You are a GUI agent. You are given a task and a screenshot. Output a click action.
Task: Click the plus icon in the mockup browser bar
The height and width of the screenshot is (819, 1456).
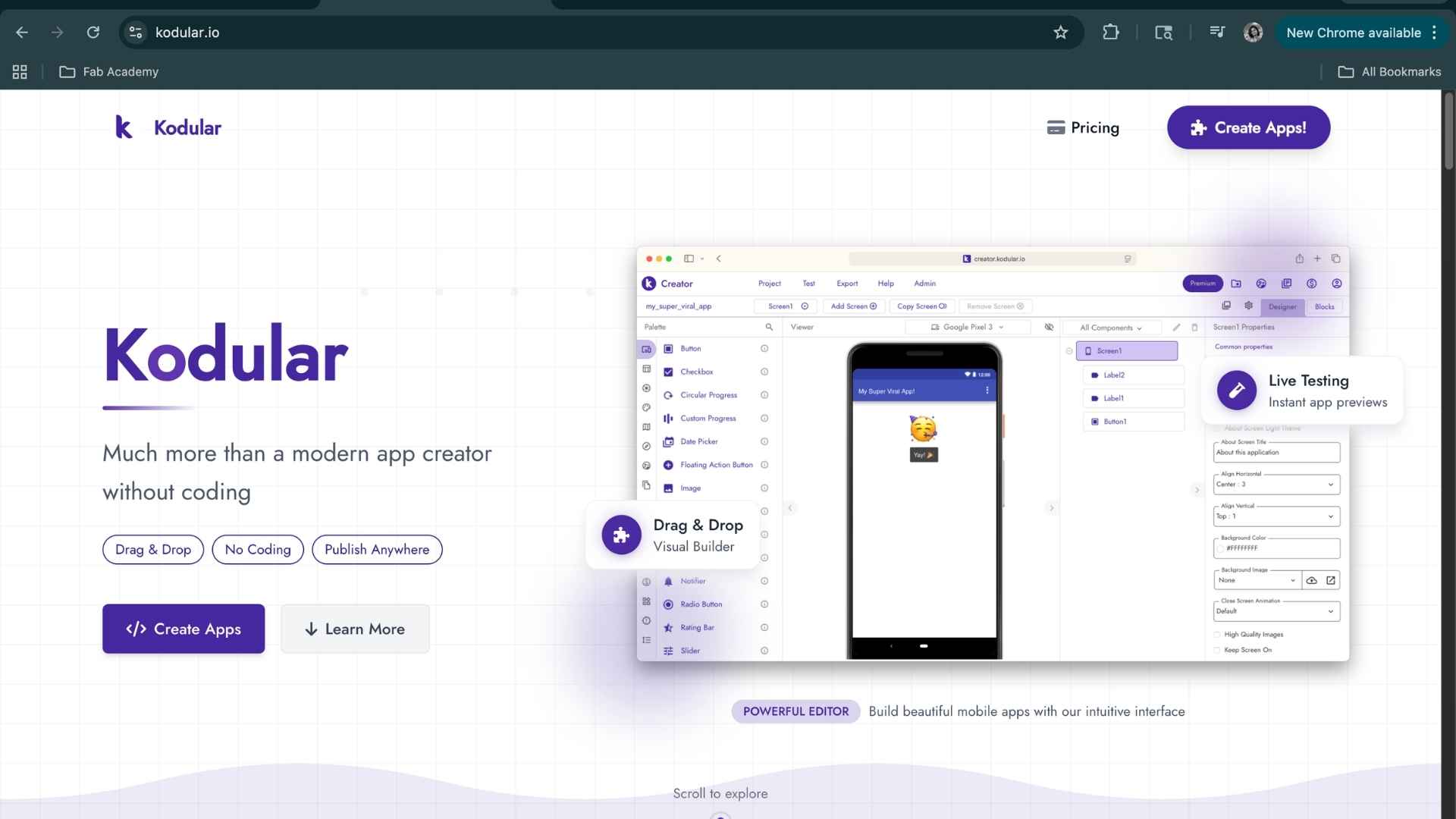pos(1317,259)
